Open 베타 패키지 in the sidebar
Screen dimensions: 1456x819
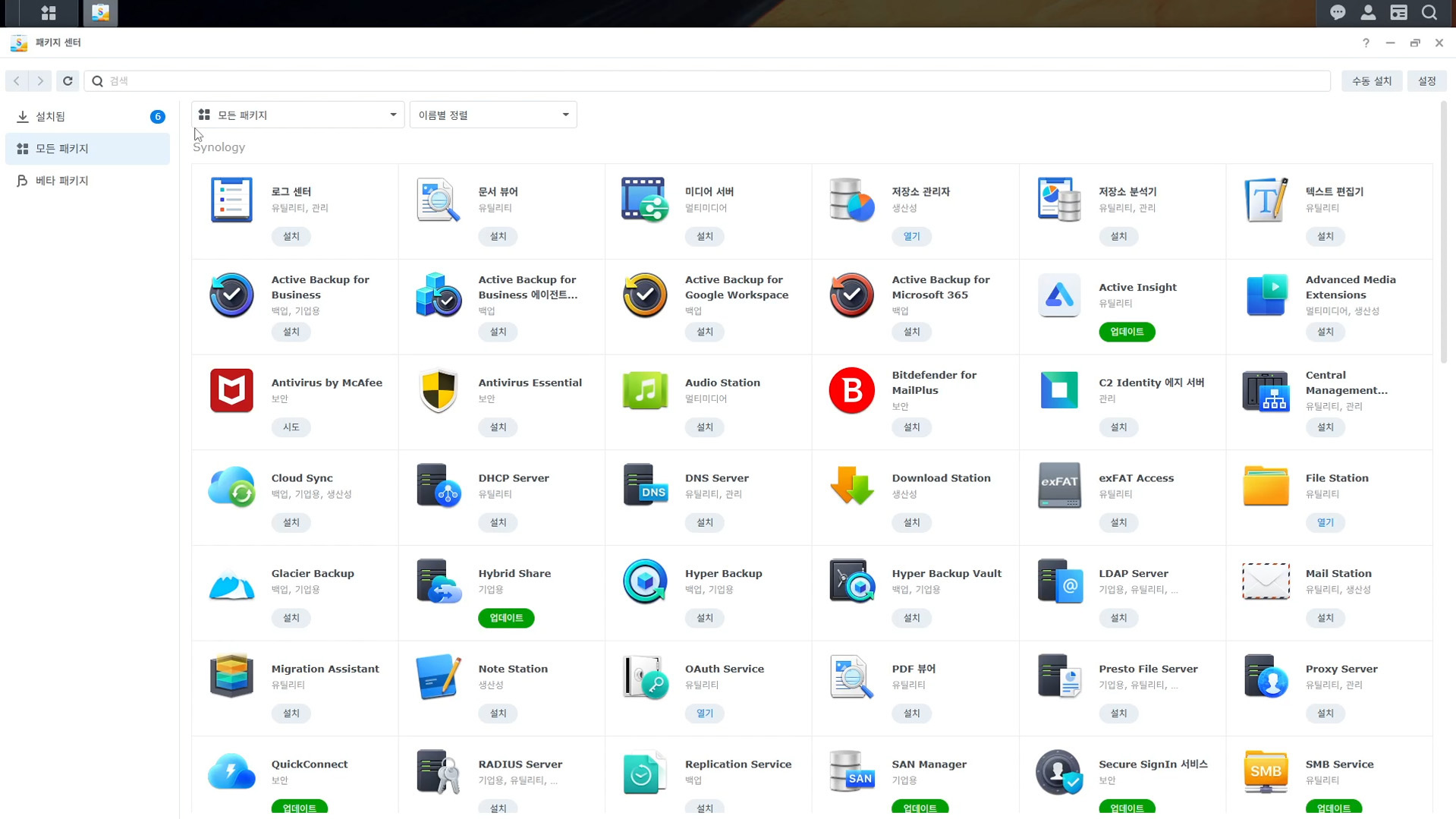point(87,181)
